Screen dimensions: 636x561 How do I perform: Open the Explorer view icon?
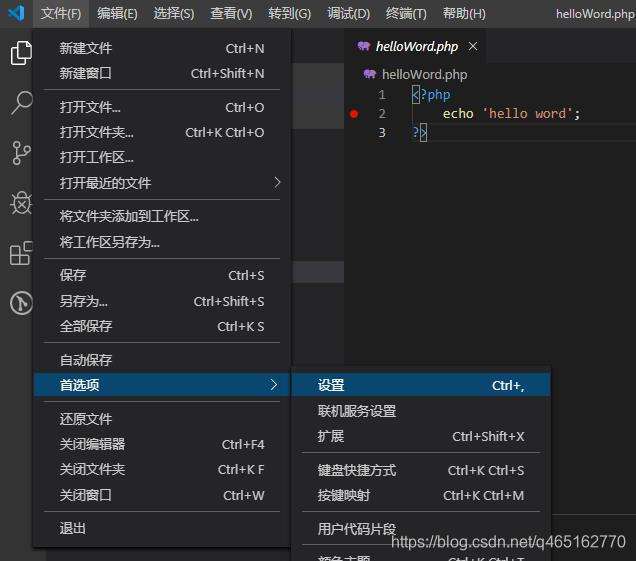[21, 53]
